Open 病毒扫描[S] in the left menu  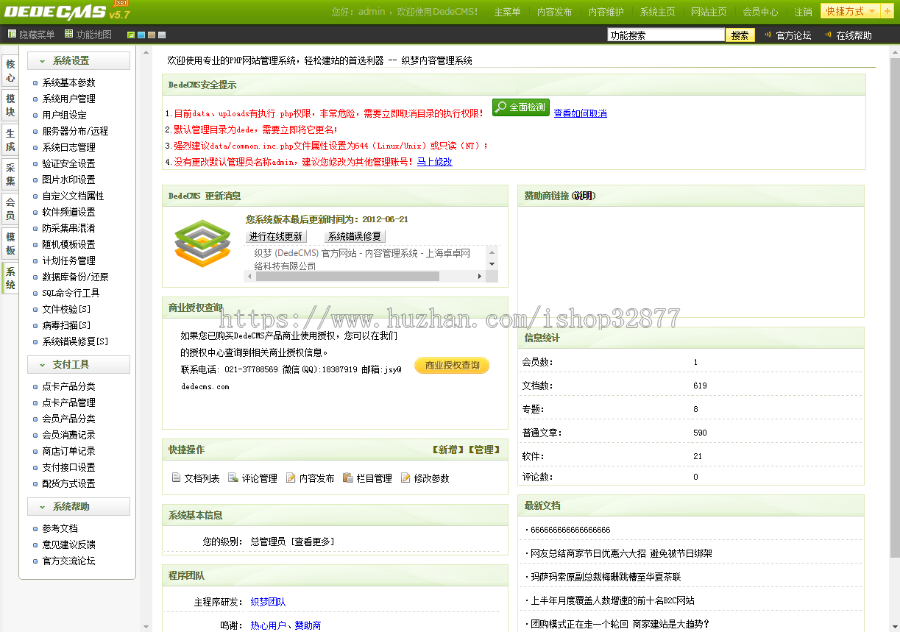(x=67, y=325)
